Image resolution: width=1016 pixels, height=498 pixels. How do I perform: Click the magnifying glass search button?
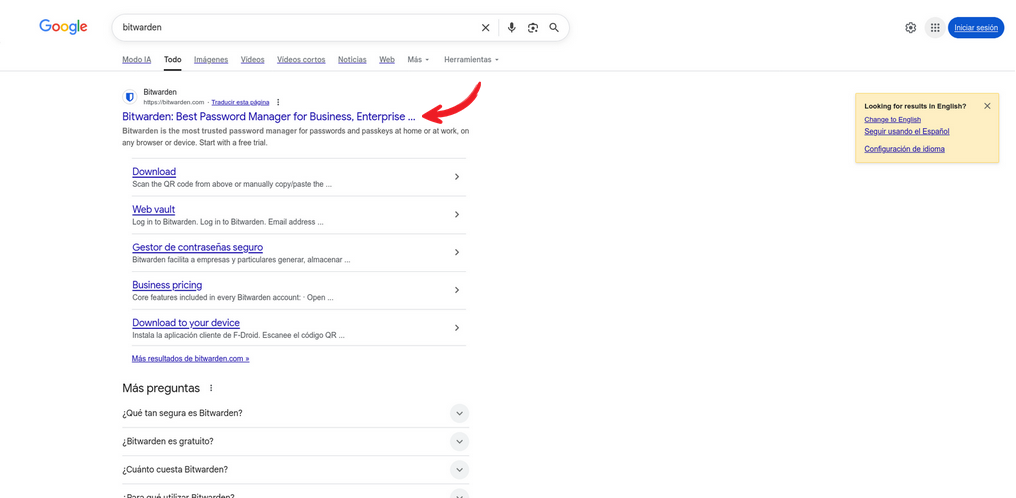point(554,28)
